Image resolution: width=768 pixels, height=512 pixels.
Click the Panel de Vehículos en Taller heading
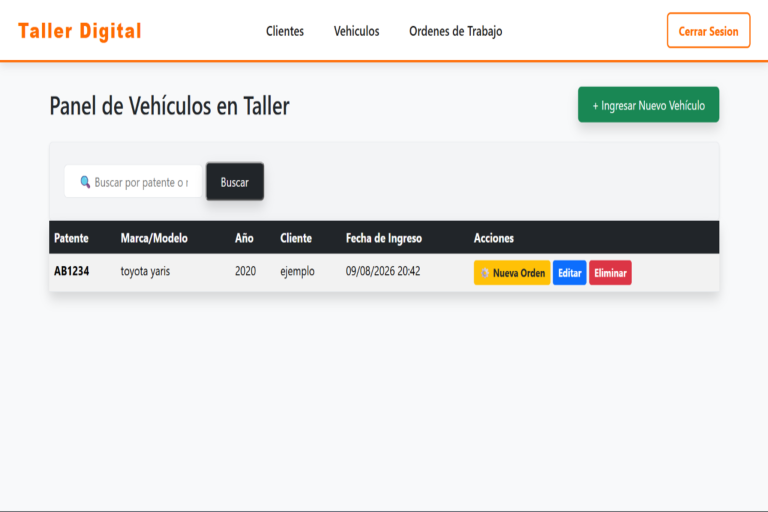point(169,106)
